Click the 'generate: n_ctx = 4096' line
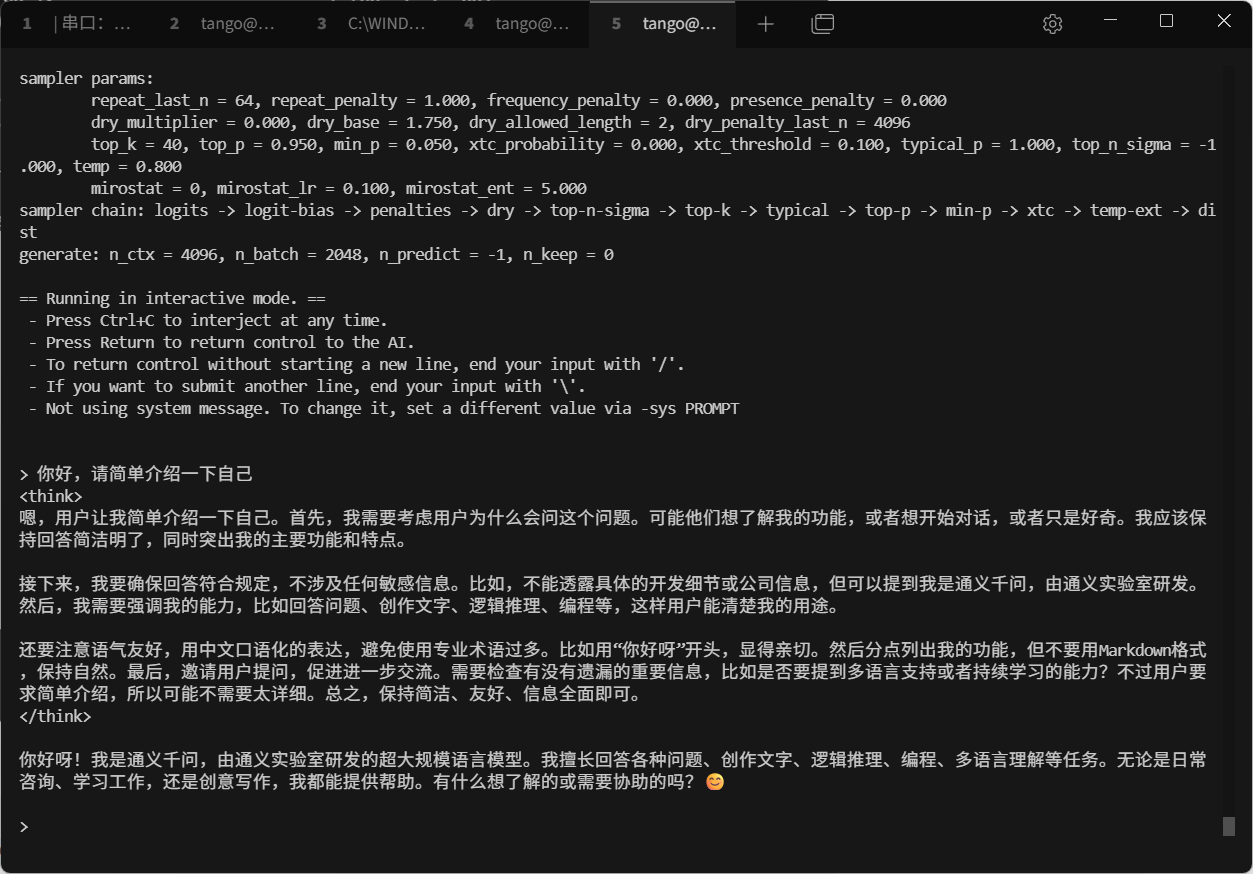Viewport: 1253px width, 874px height. [316, 254]
